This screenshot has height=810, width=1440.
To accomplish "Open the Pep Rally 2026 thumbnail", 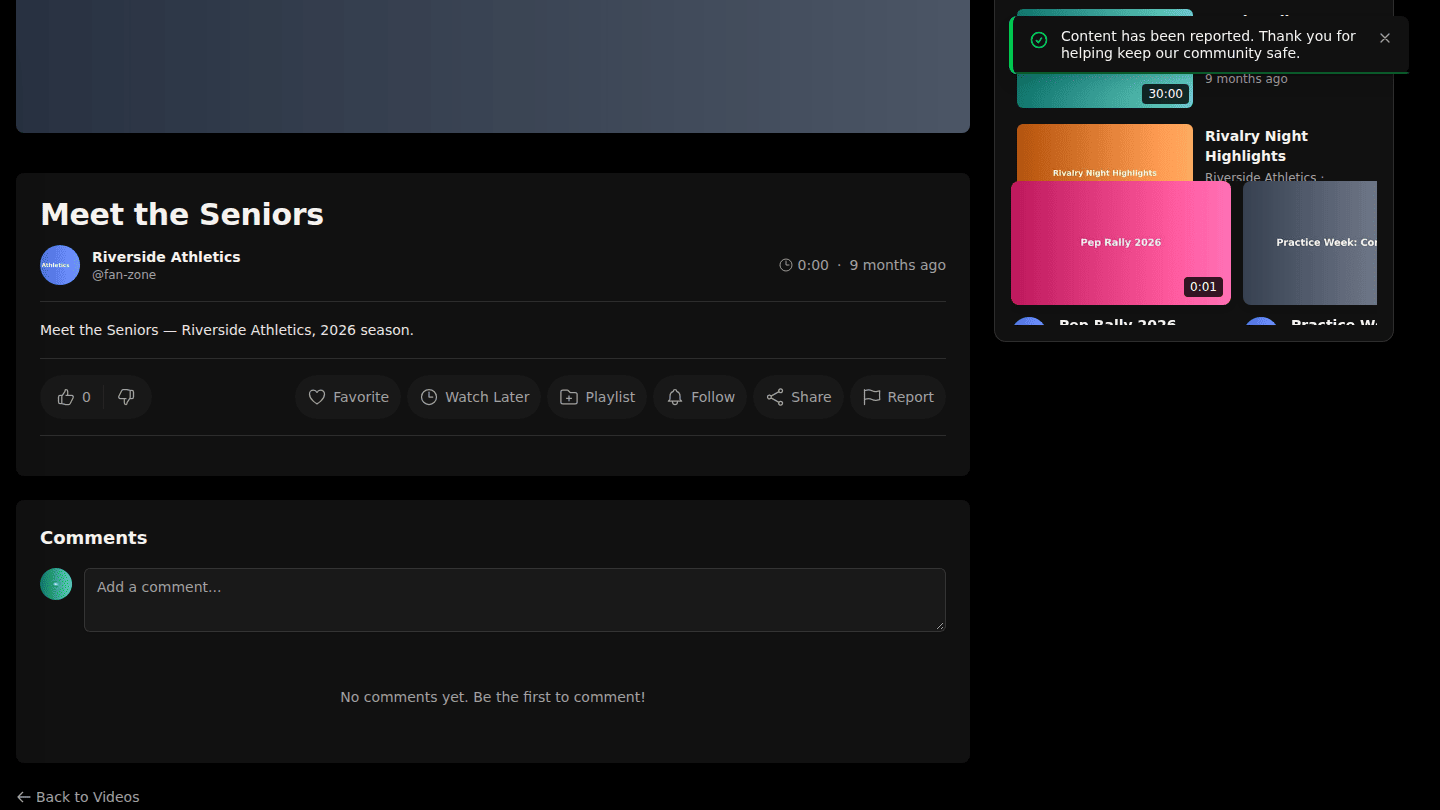I will point(1121,243).
